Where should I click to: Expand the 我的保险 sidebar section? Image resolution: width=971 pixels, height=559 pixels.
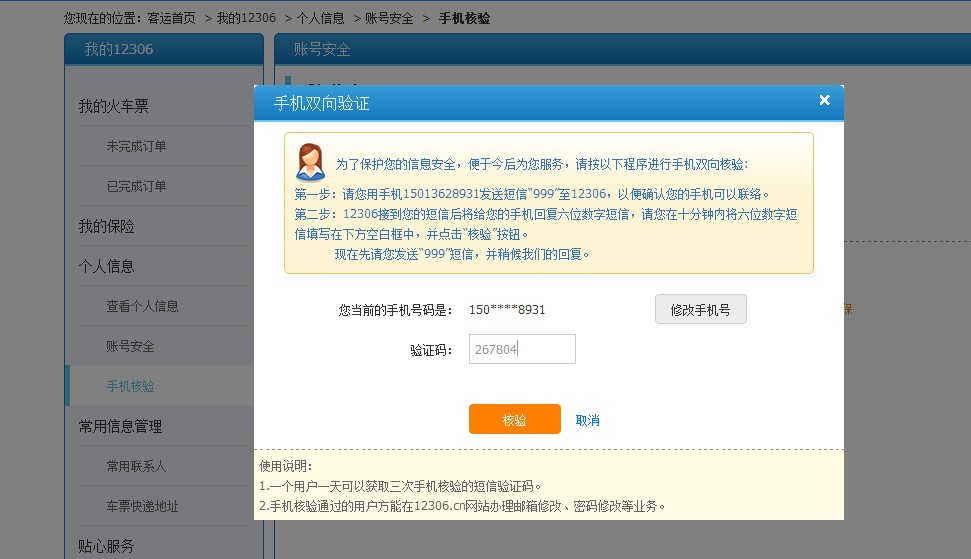coord(107,226)
